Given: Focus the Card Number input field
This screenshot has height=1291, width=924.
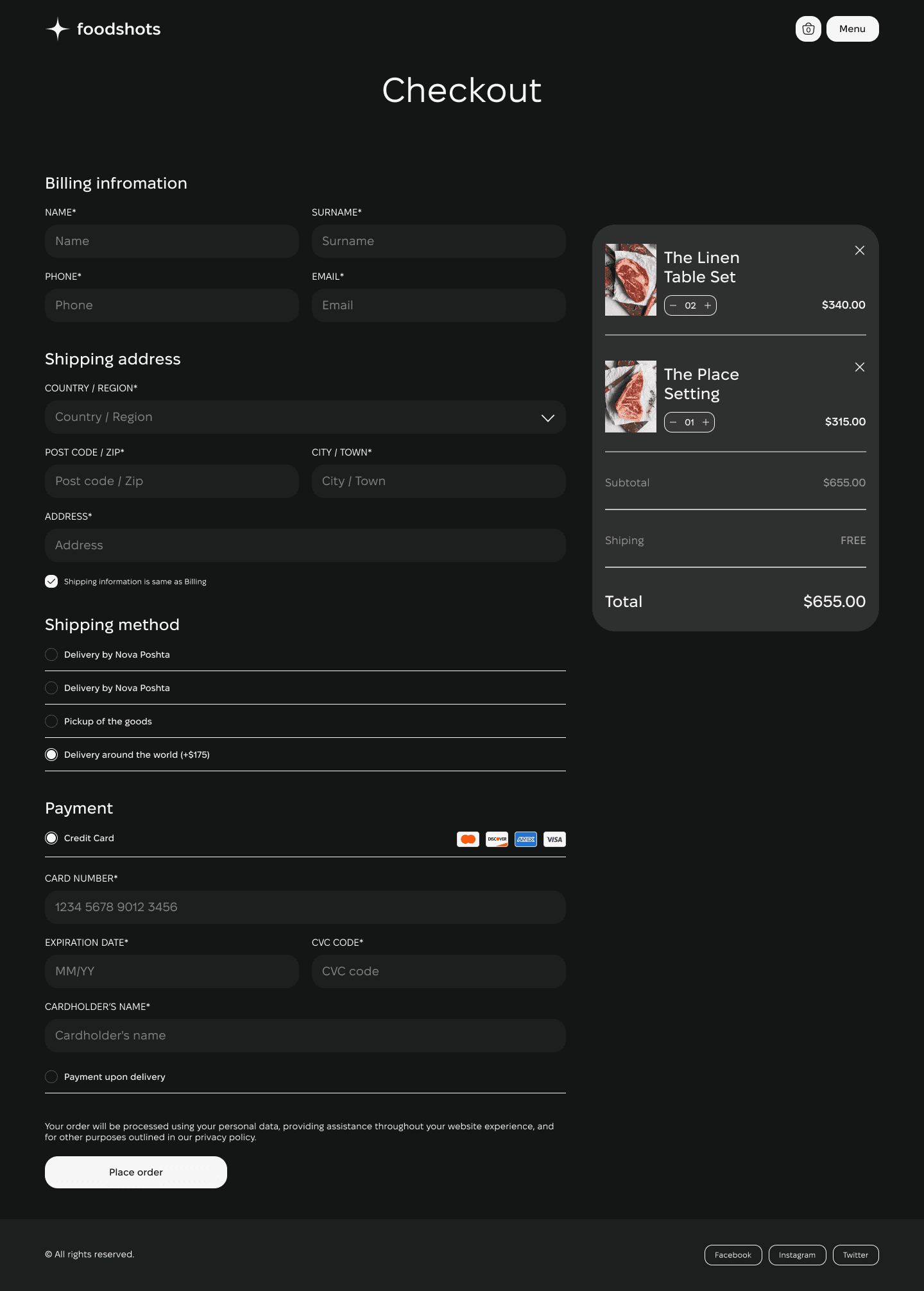Looking at the screenshot, I should (305, 907).
